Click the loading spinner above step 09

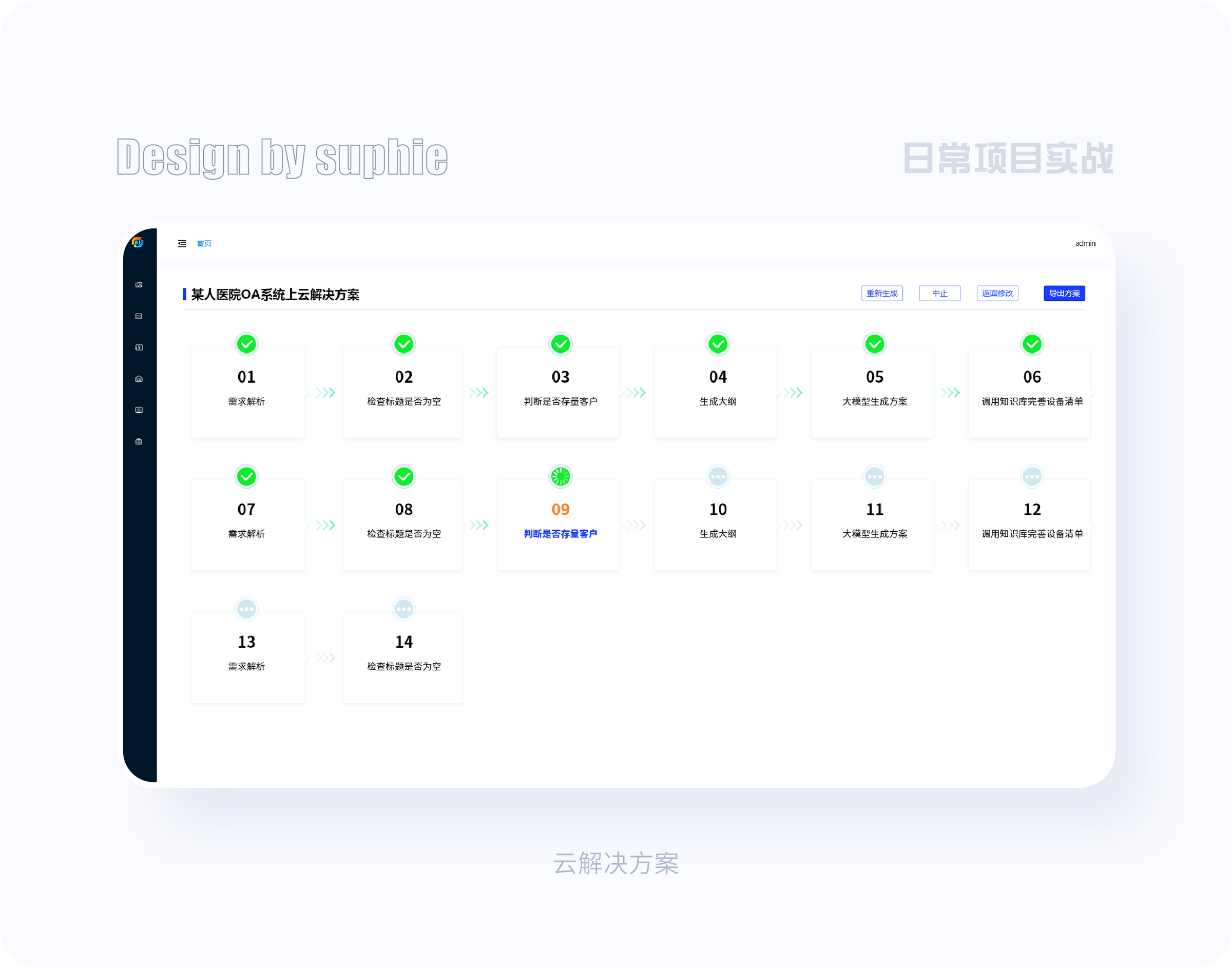coord(561,477)
